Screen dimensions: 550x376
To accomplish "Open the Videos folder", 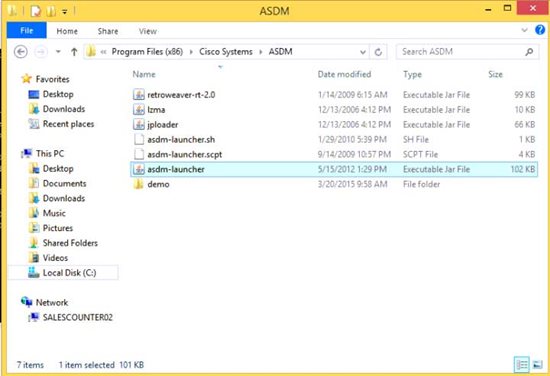I will click(55, 258).
